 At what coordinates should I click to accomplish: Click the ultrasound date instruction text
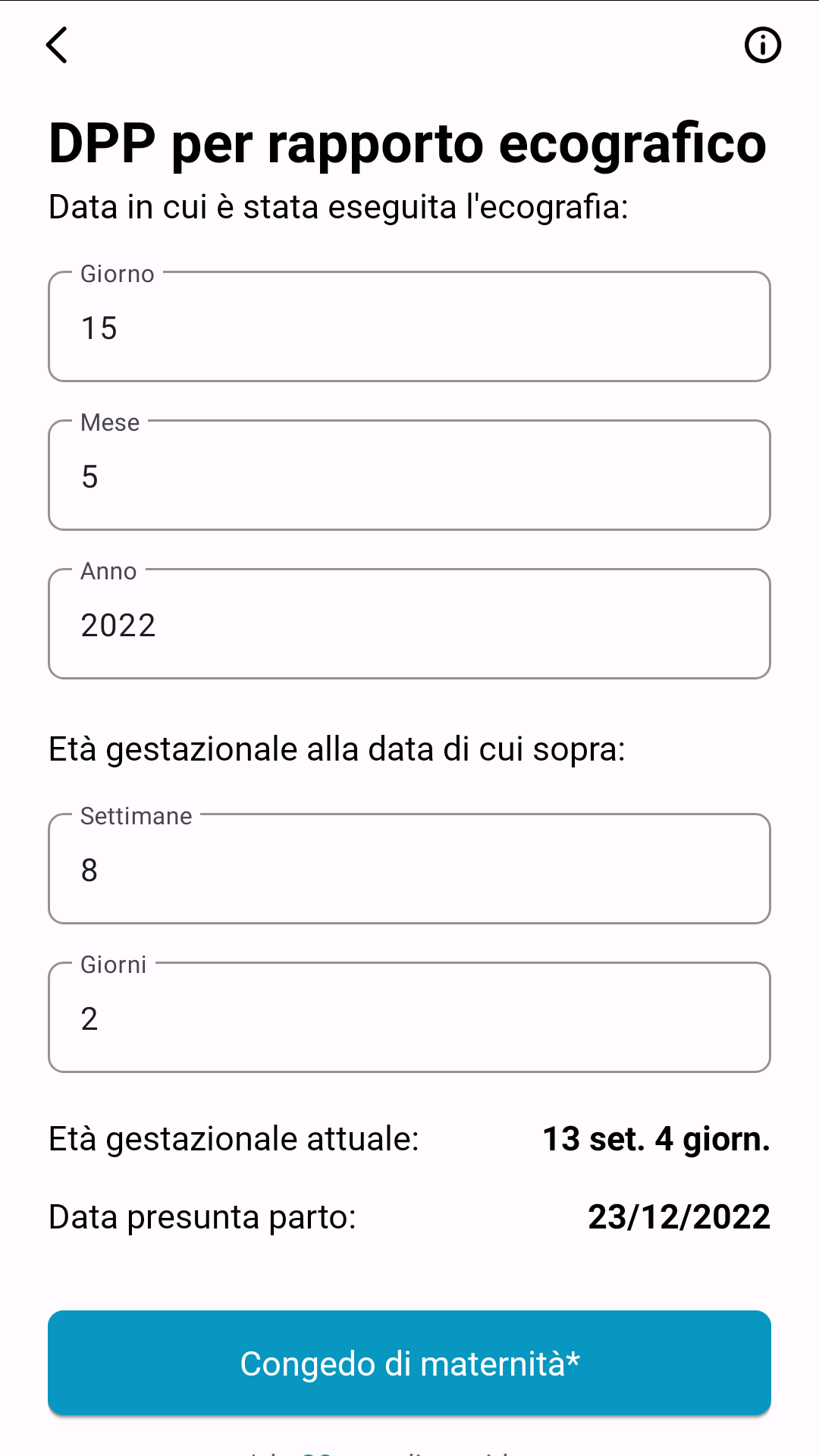pyautogui.click(x=338, y=207)
